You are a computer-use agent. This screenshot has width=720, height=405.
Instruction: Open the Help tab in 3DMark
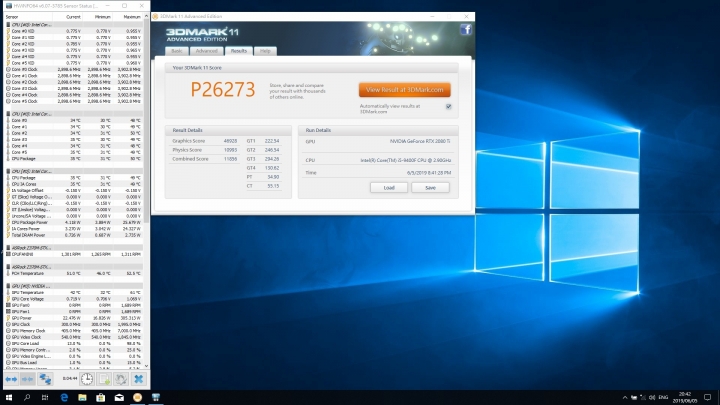pyautogui.click(x=265, y=51)
